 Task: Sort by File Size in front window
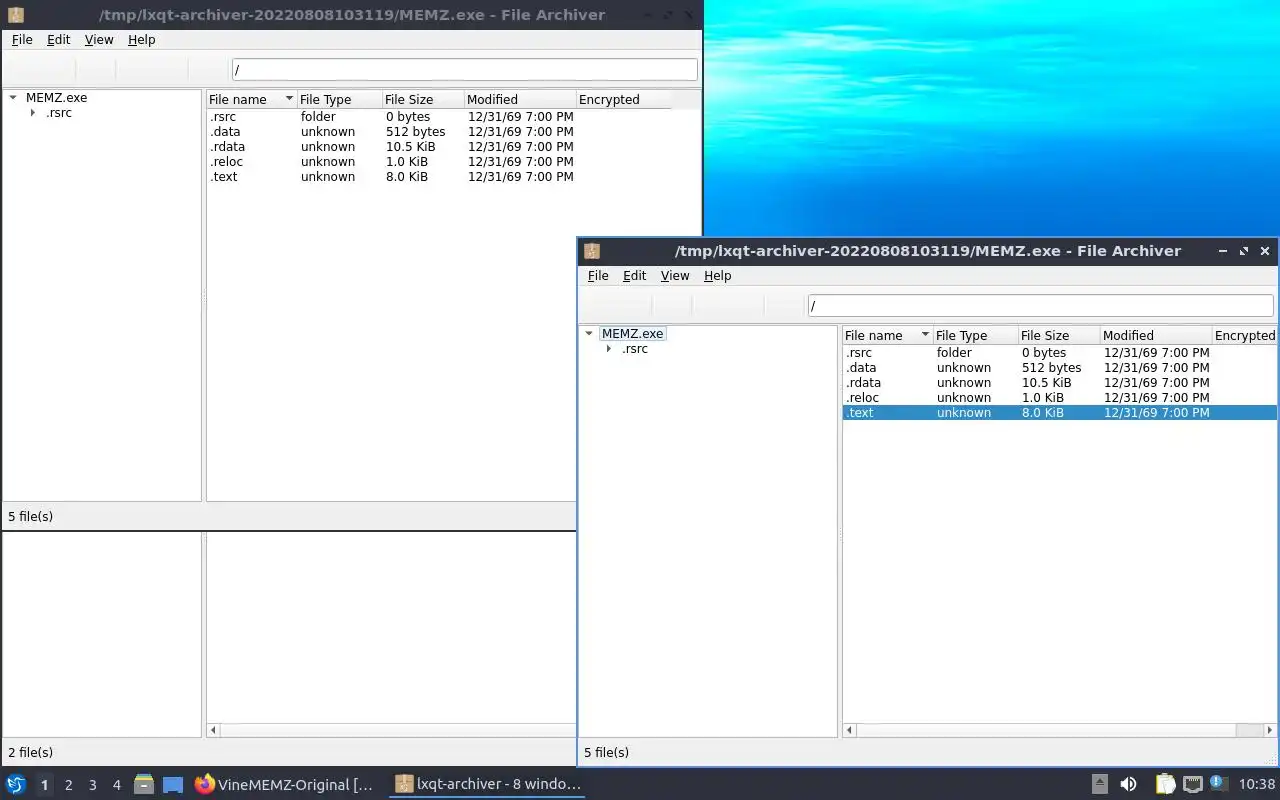pos(1059,335)
